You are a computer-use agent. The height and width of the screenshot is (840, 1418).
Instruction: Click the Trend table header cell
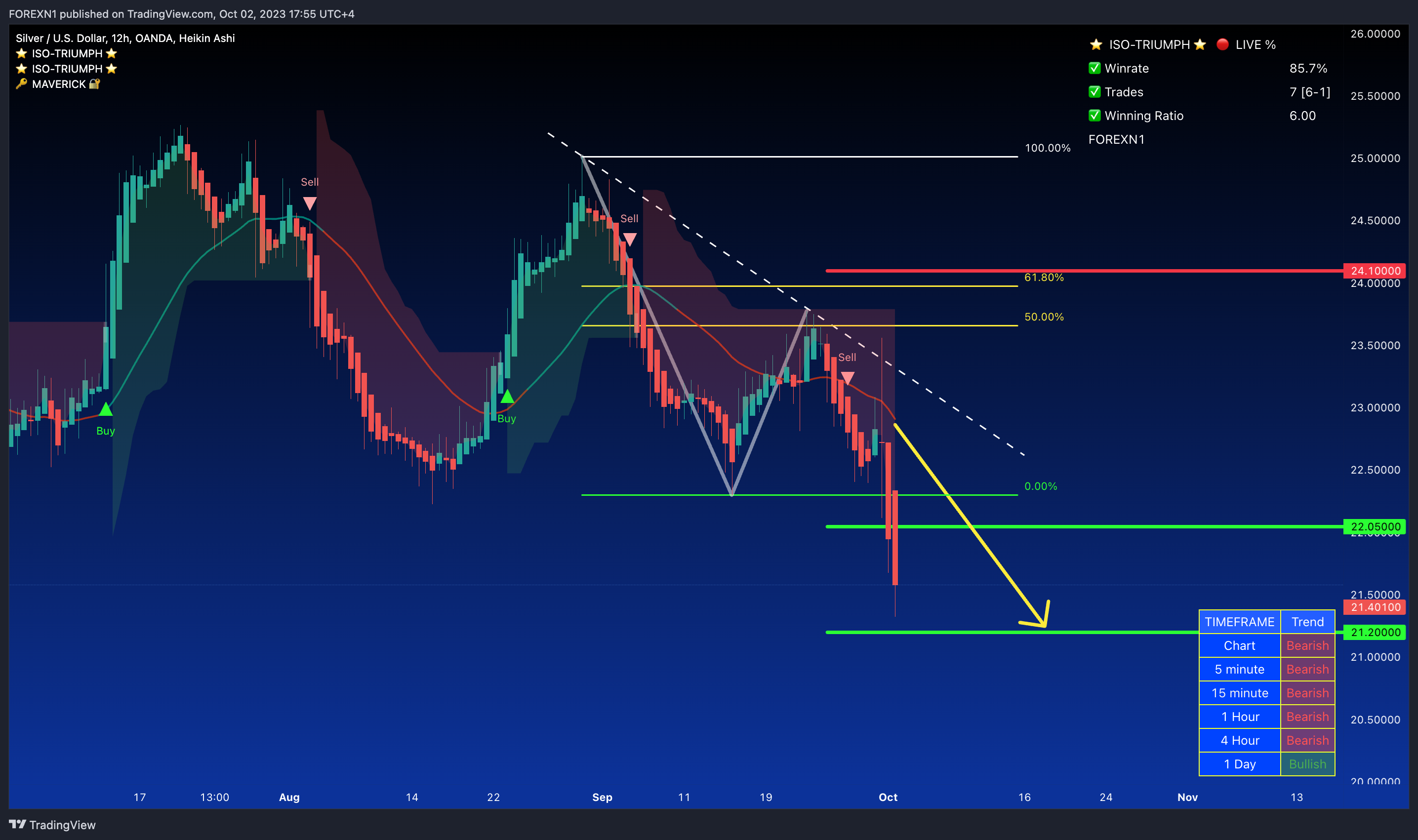coord(1308,622)
